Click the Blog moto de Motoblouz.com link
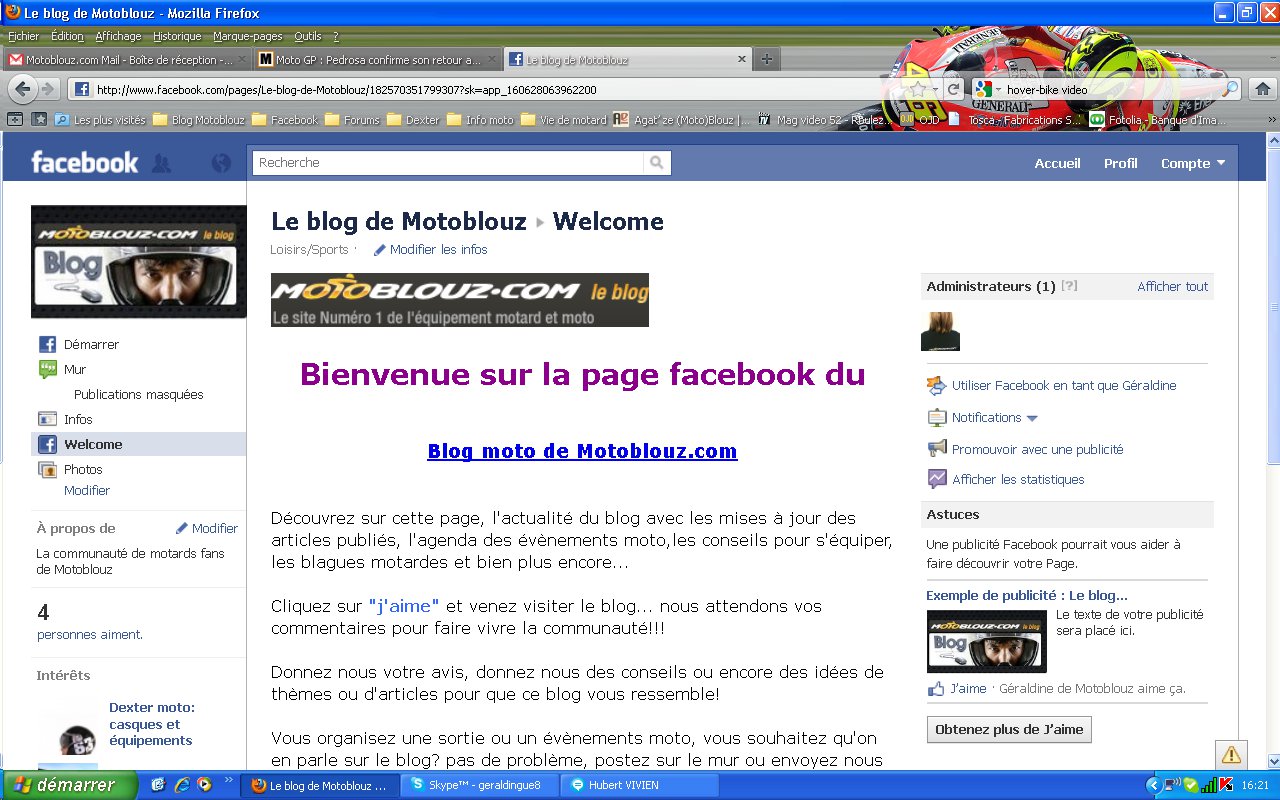Viewport: 1280px width, 800px height. click(x=582, y=451)
